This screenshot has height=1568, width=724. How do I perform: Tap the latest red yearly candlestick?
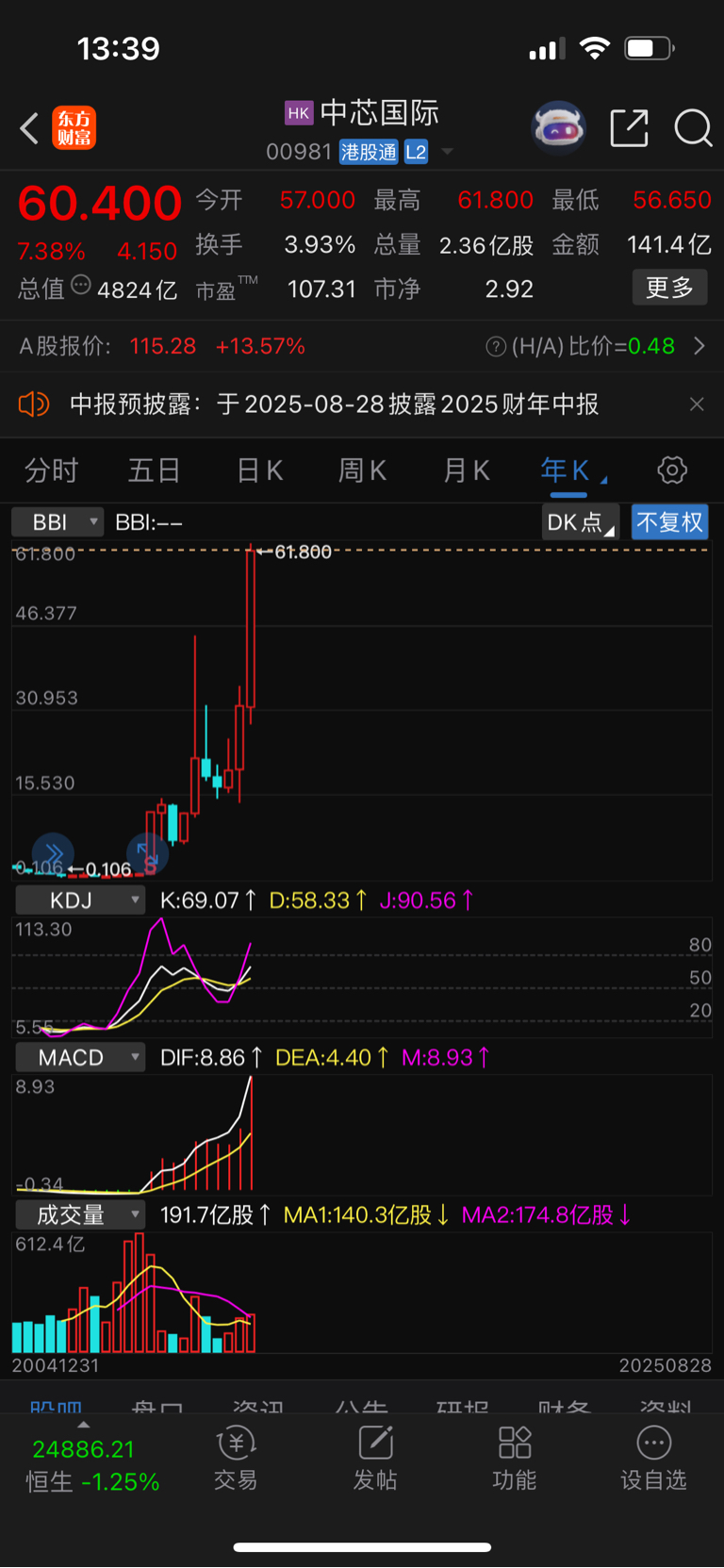coord(251,629)
